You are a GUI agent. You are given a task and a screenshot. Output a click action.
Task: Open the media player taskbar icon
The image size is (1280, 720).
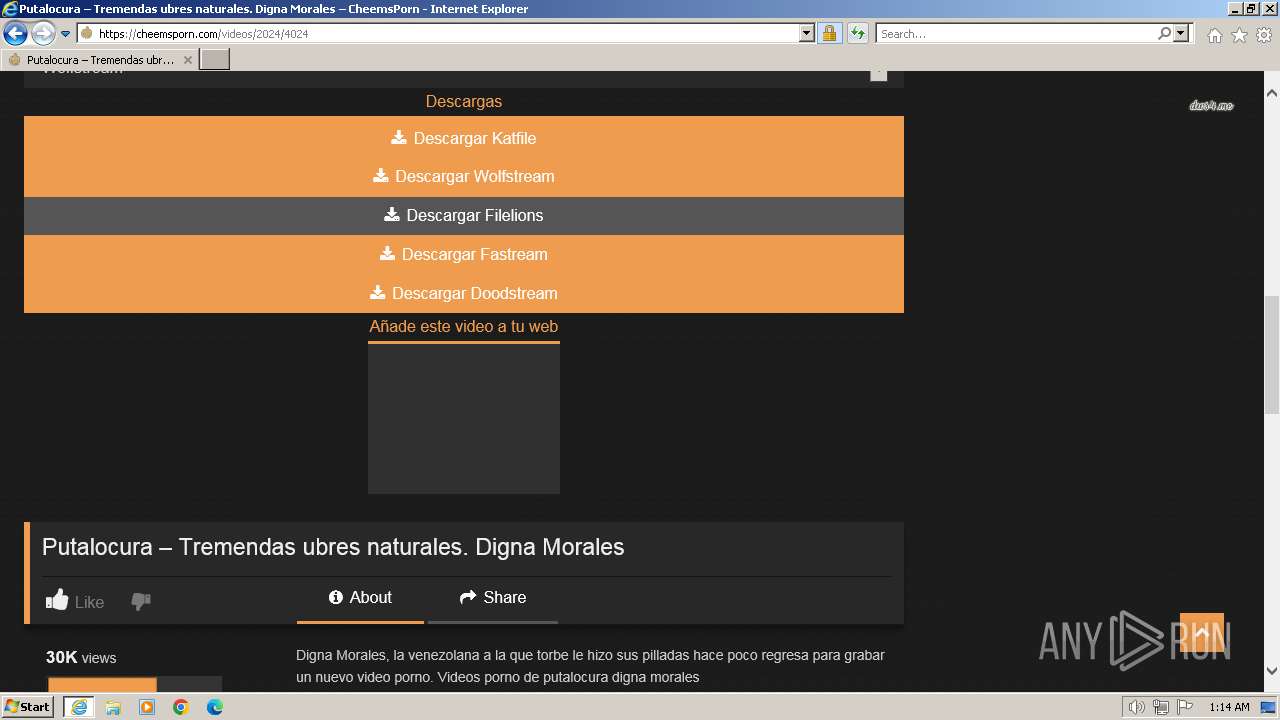(x=147, y=707)
